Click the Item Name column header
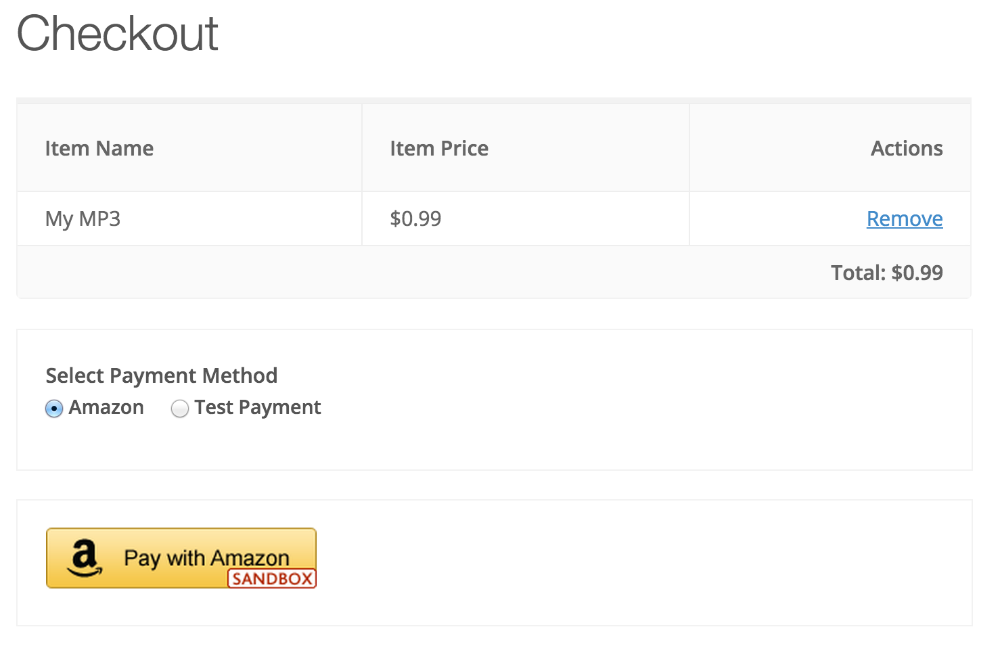Image resolution: width=1000 pixels, height=648 pixels. click(99, 147)
